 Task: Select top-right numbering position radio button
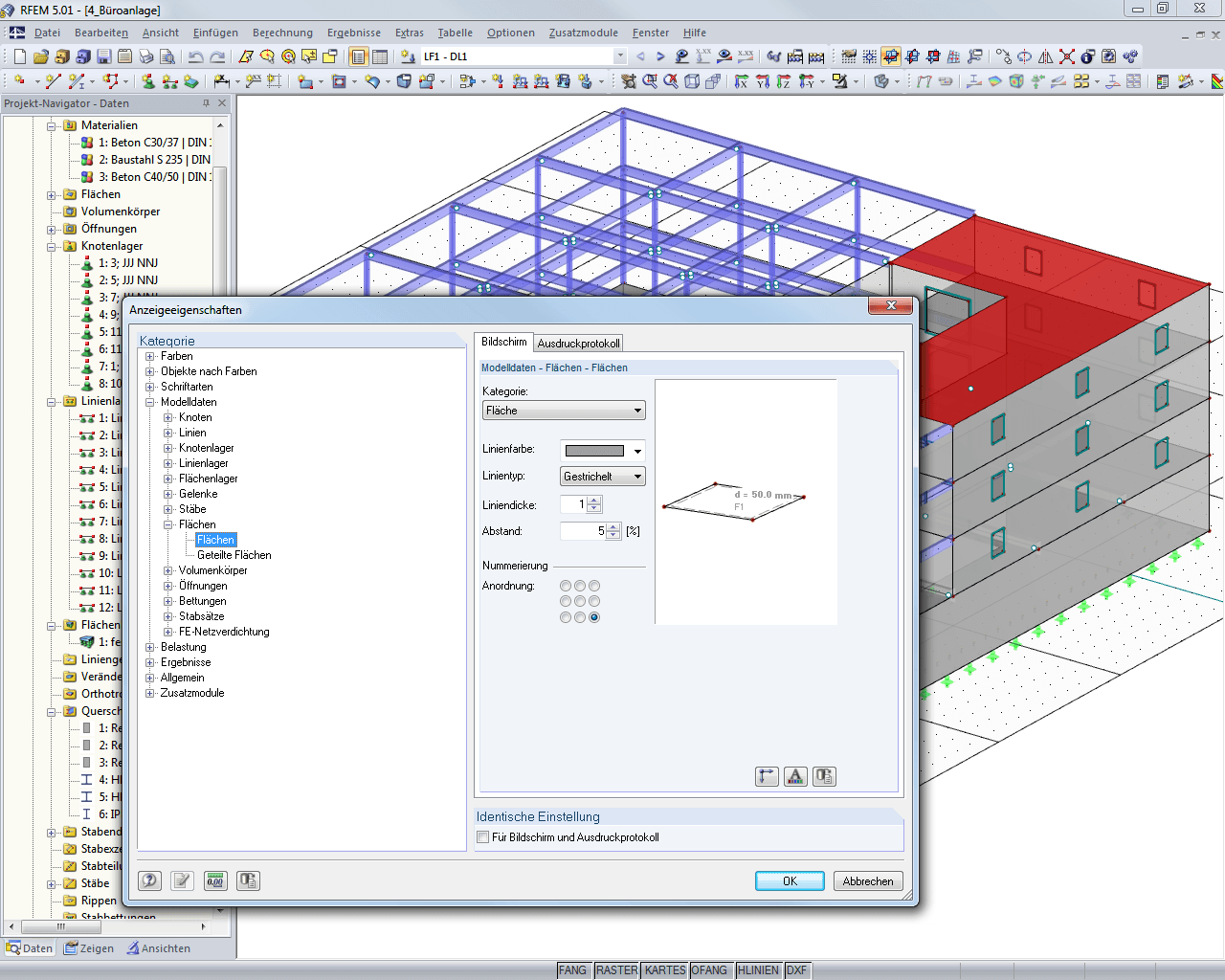point(594,586)
